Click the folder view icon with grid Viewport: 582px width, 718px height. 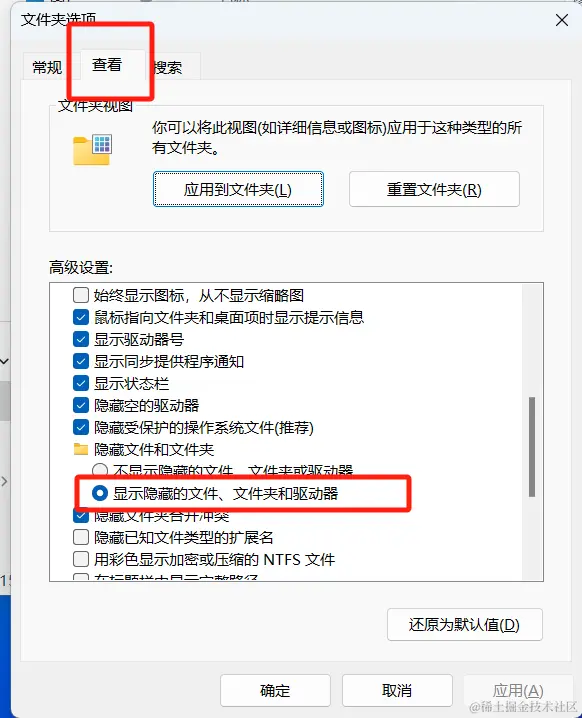point(92,149)
